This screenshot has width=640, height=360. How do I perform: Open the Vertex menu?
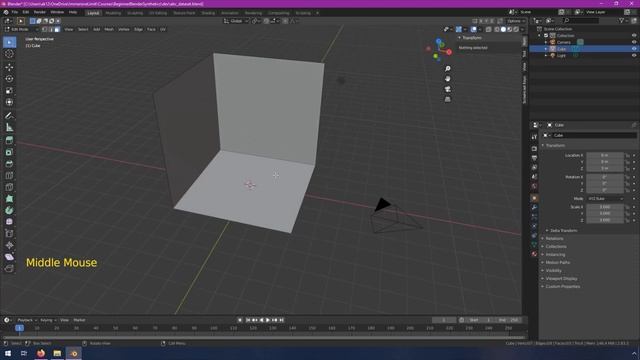coord(124,29)
